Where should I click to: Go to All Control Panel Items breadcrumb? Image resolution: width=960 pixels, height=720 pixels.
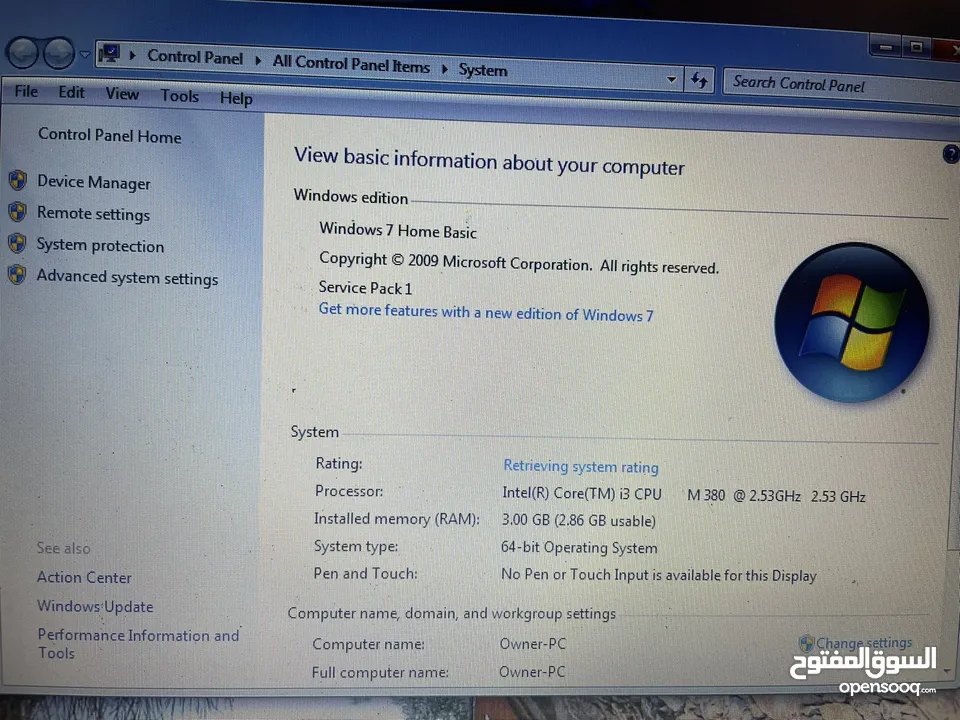click(x=351, y=64)
